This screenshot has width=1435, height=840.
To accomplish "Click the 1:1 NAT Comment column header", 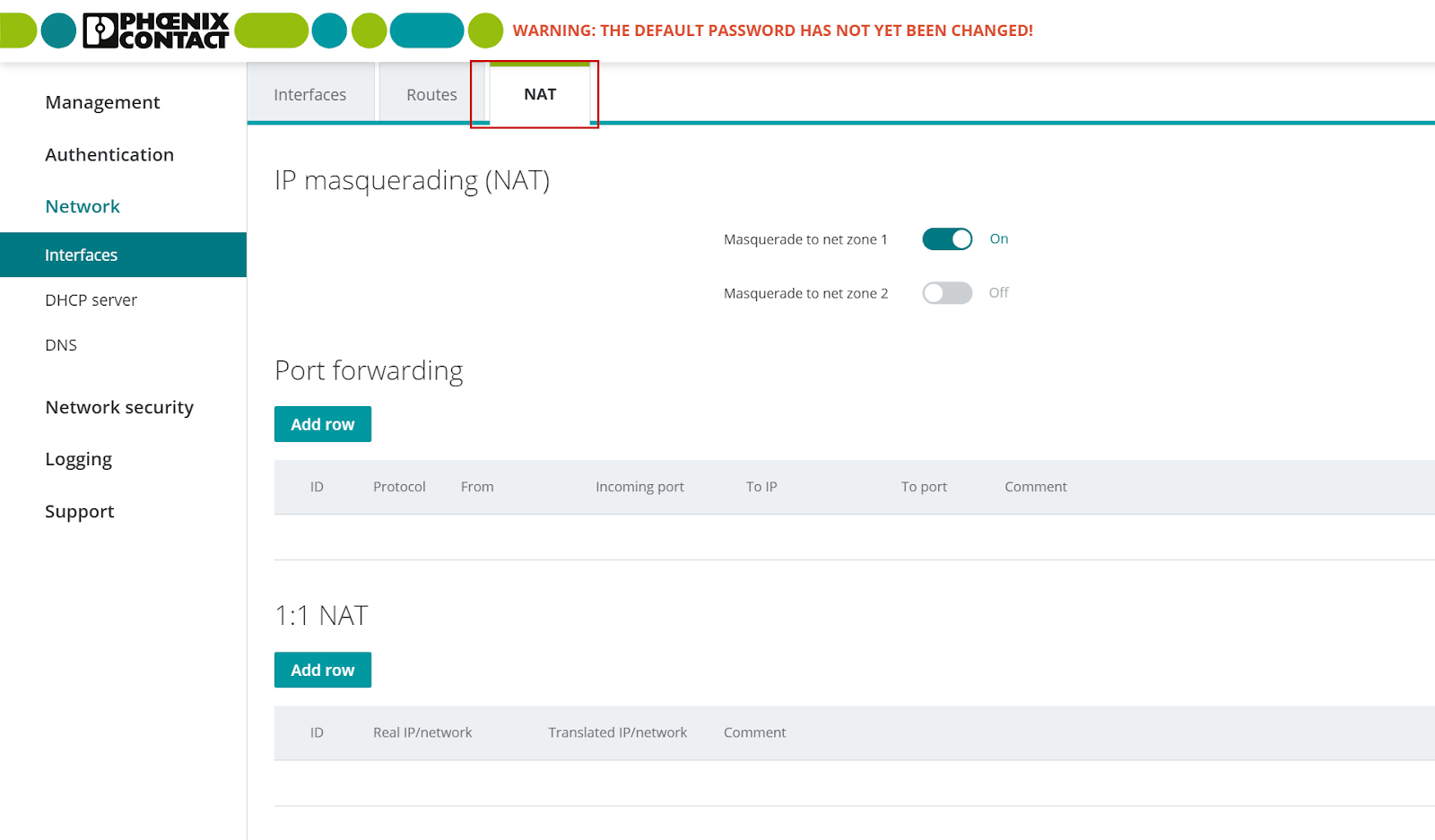I will 755,732.
